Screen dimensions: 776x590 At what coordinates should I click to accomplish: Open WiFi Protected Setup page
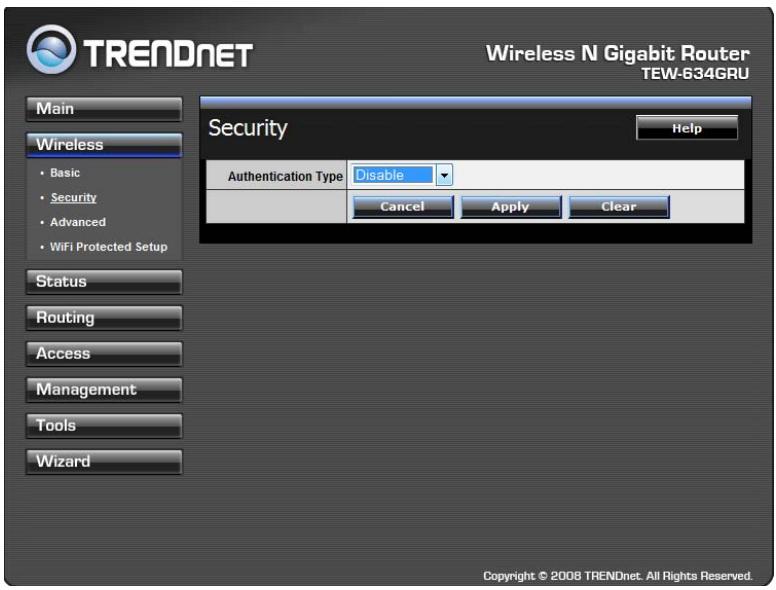[x=108, y=246]
